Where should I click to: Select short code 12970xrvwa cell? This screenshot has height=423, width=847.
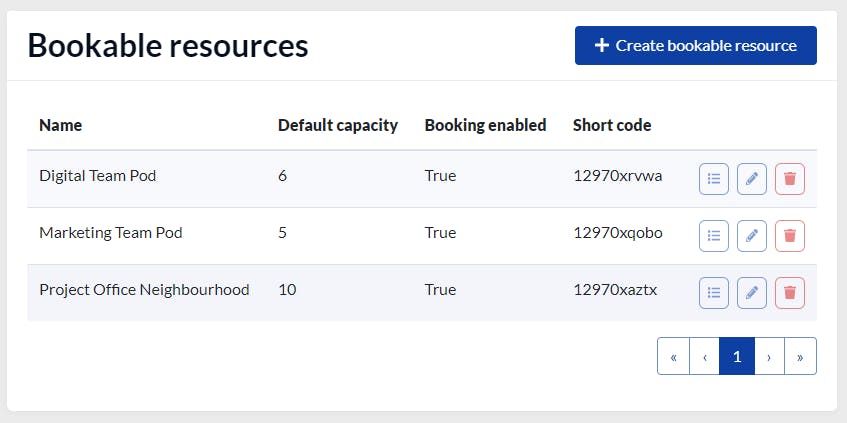coord(617,176)
